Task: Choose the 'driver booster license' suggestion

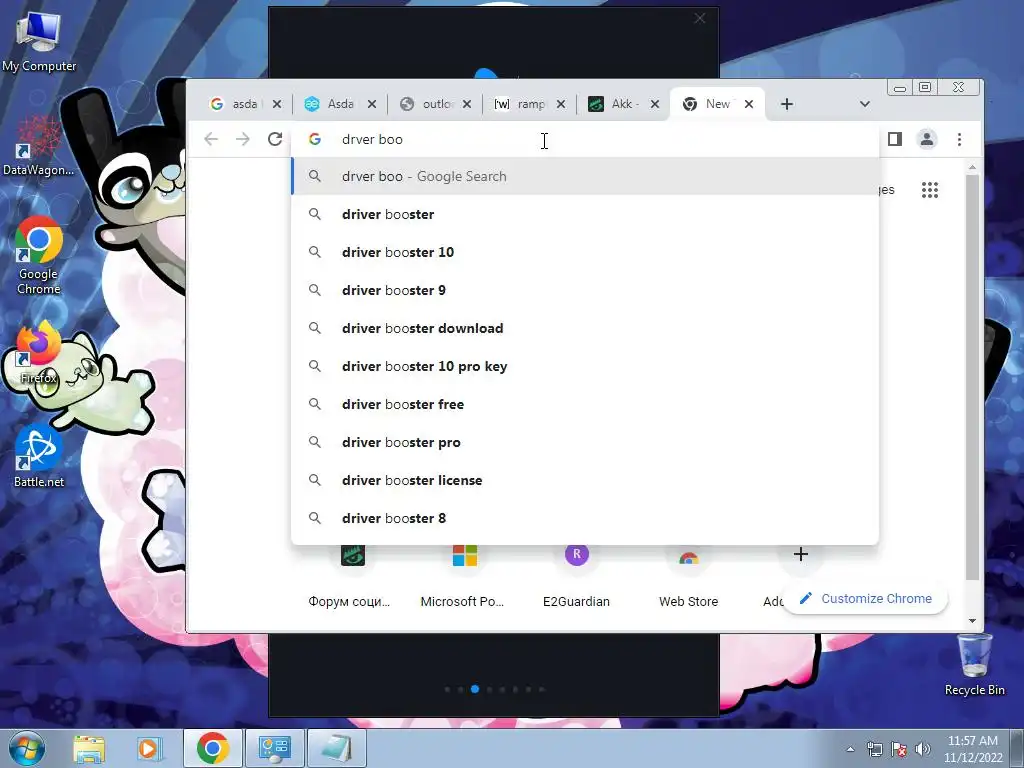Action: point(585,480)
